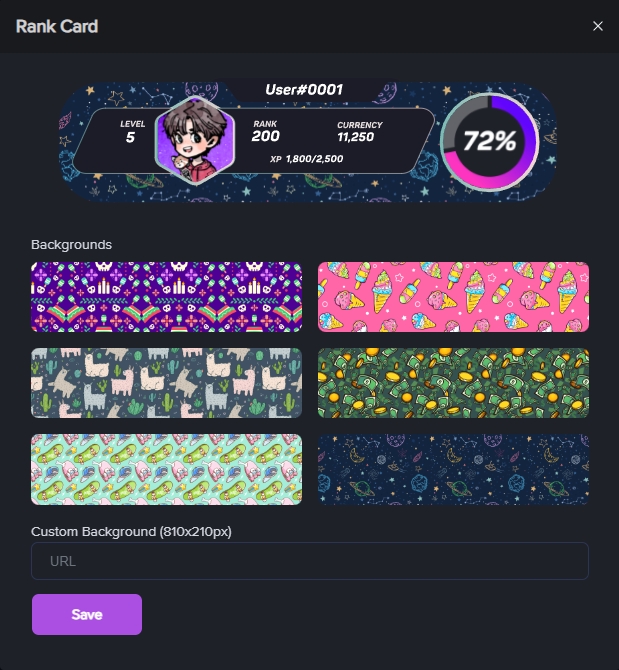Click the 72% circular progress ring
The height and width of the screenshot is (670, 619).
490,141
